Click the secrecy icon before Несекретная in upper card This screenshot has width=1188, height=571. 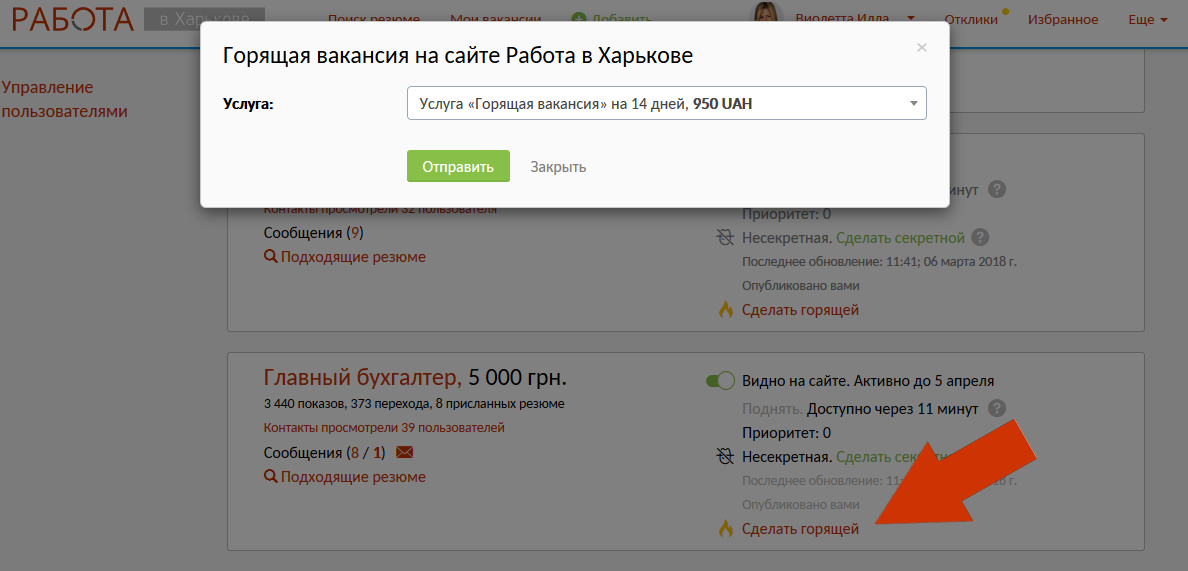pyautogui.click(x=726, y=238)
